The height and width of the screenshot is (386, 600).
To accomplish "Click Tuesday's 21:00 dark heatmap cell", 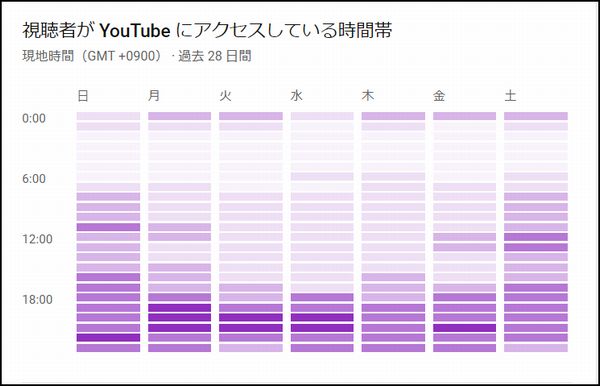I will (x=251, y=327).
